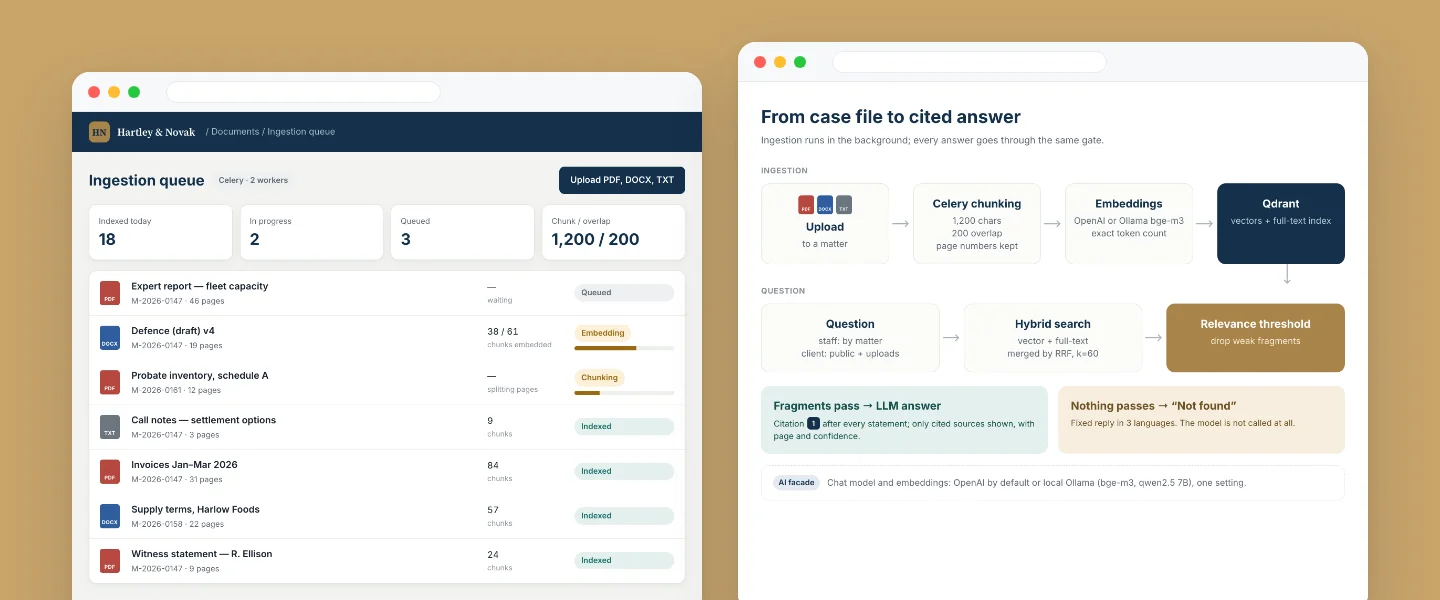Click the Embedding progress bar for Defence (draft) v4
The height and width of the screenshot is (600, 1440).
click(x=624, y=348)
